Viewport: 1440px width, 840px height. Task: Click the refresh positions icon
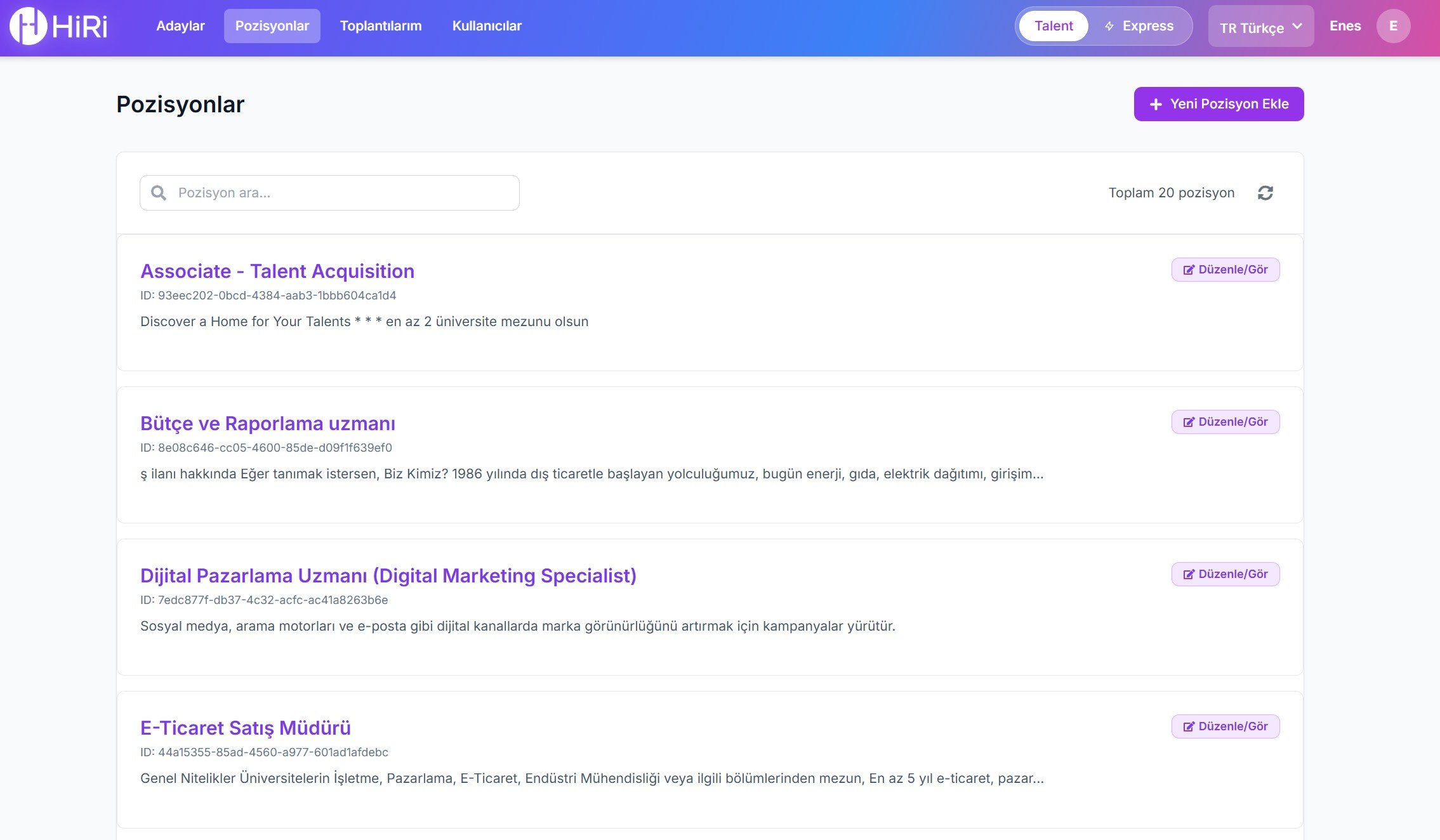(x=1265, y=193)
